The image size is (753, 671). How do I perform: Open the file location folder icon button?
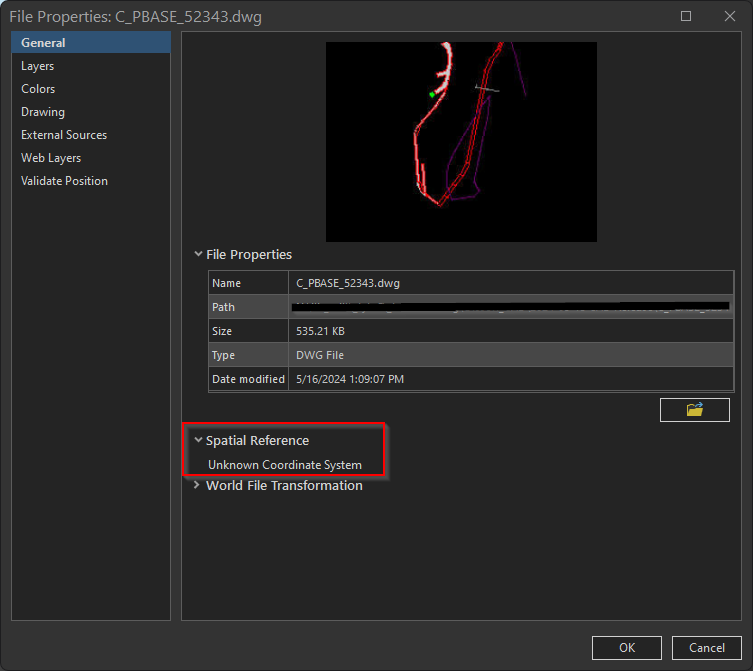[694, 410]
